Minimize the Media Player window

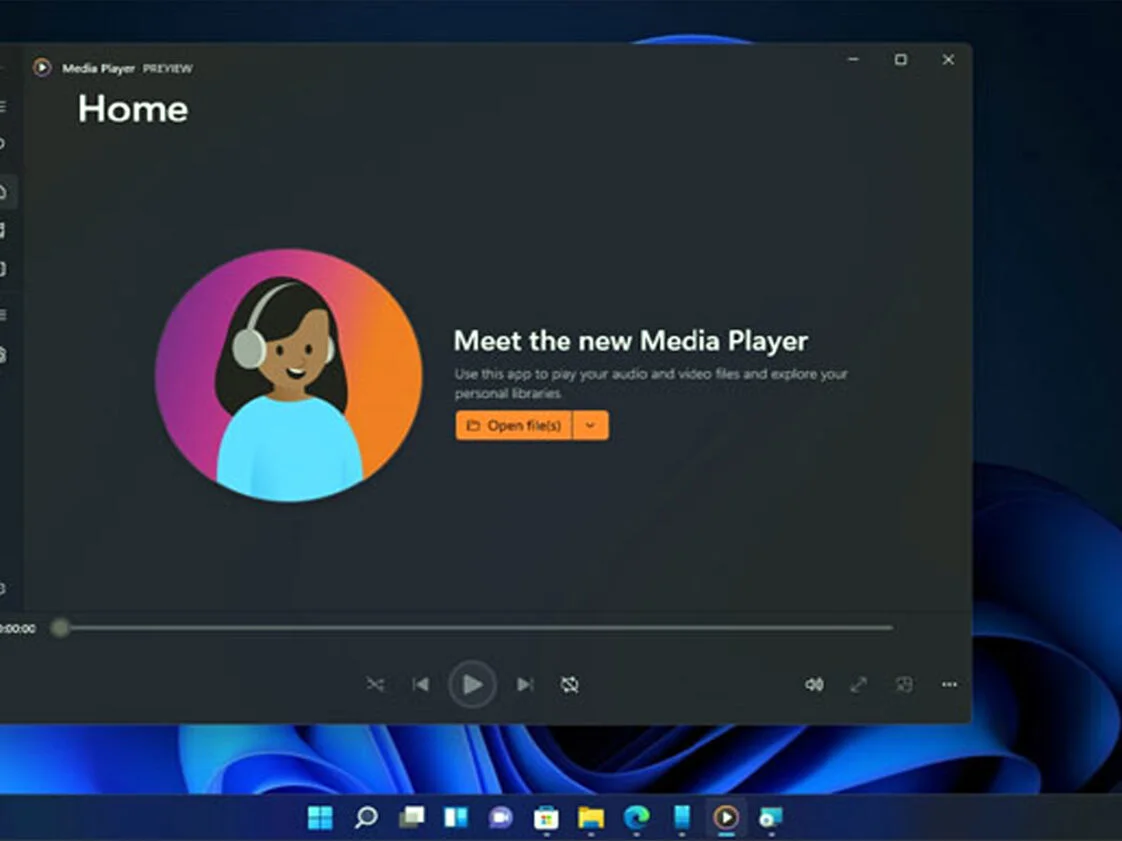pos(853,59)
